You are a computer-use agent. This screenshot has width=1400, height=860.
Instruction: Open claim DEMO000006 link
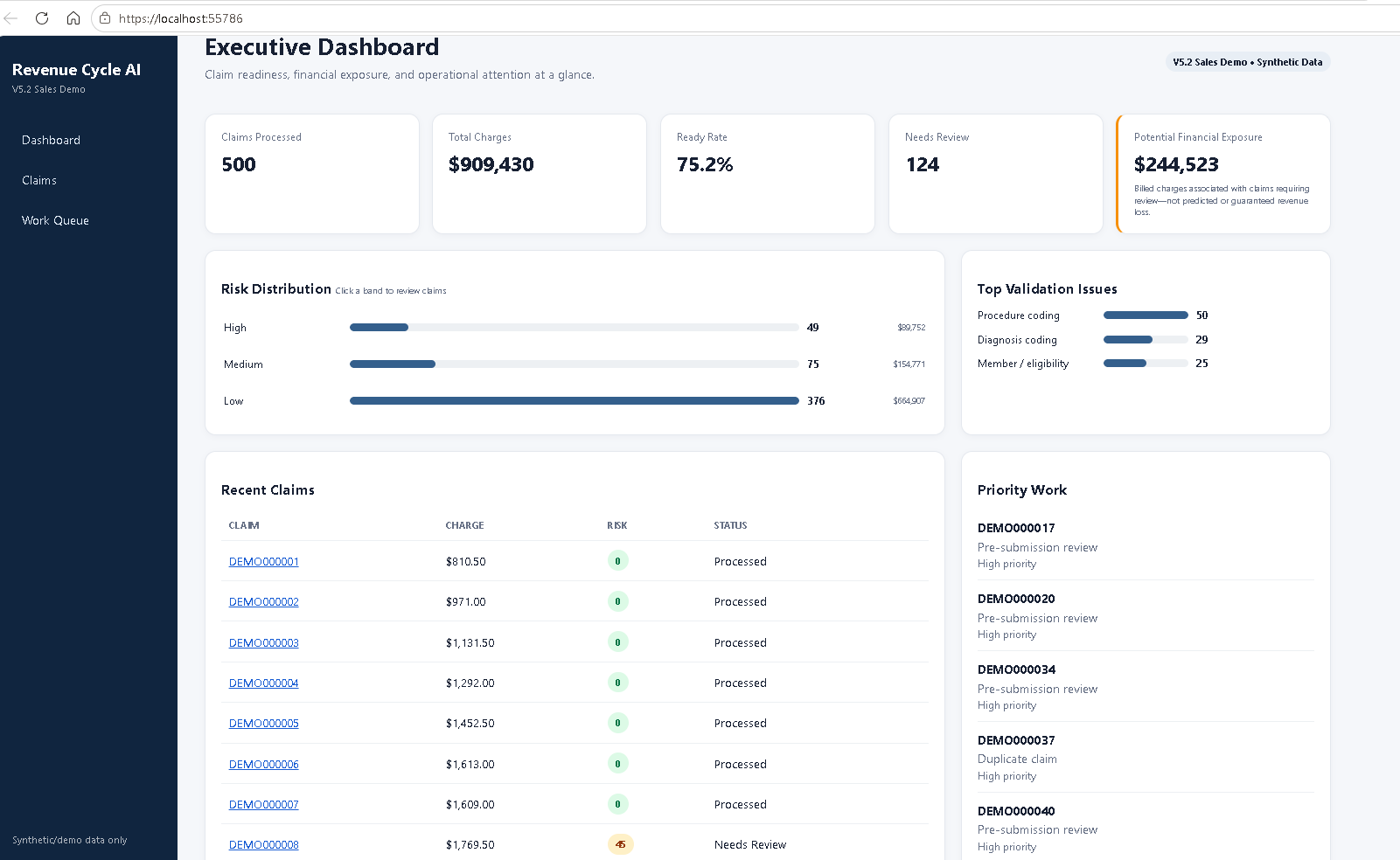coord(263,765)
